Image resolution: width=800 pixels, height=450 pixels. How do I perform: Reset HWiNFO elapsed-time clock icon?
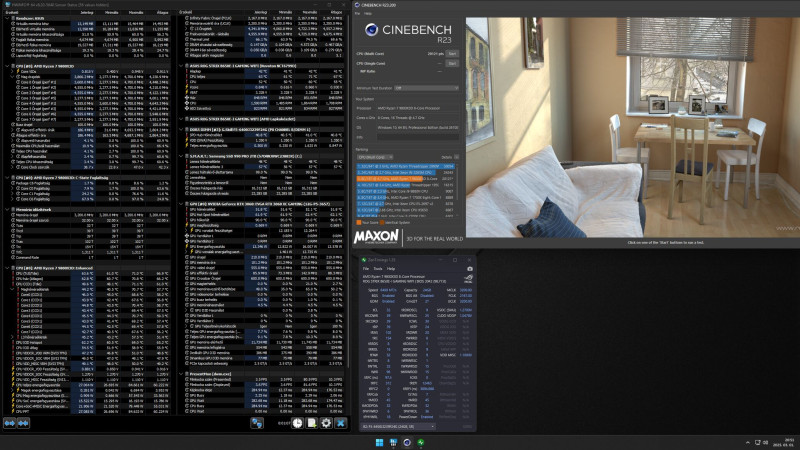tap(297, 423)
